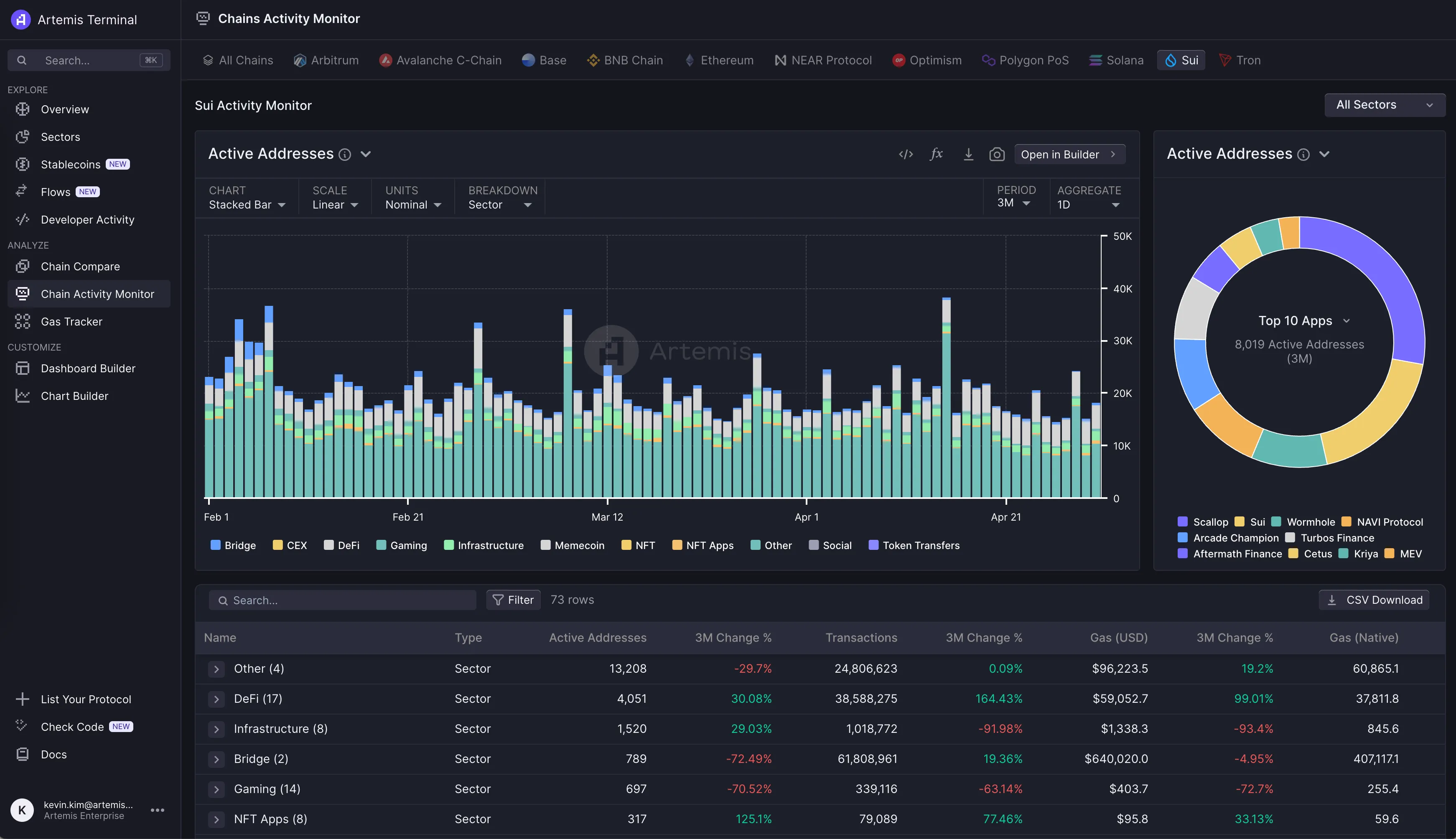Open the Developer Activity code icon
Viewport: 1456px width, 839px height.
23,219
